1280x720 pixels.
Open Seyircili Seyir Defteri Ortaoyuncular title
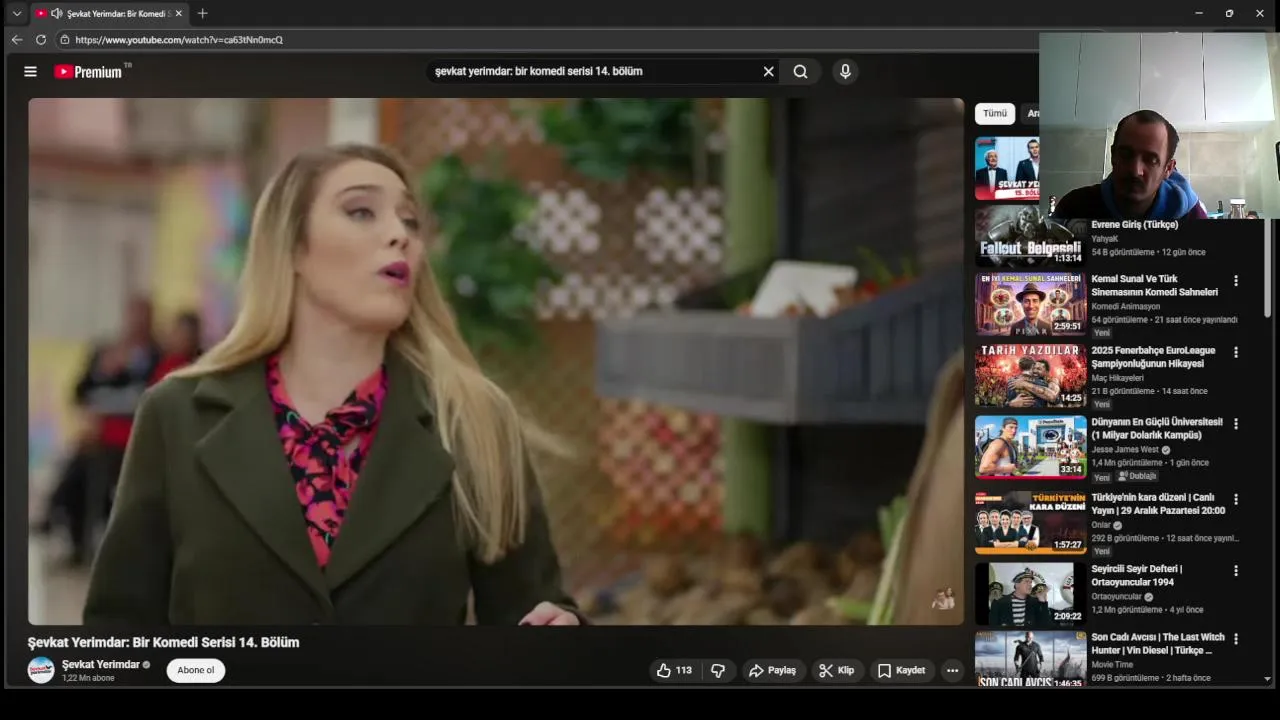(x=1137, y=575)
